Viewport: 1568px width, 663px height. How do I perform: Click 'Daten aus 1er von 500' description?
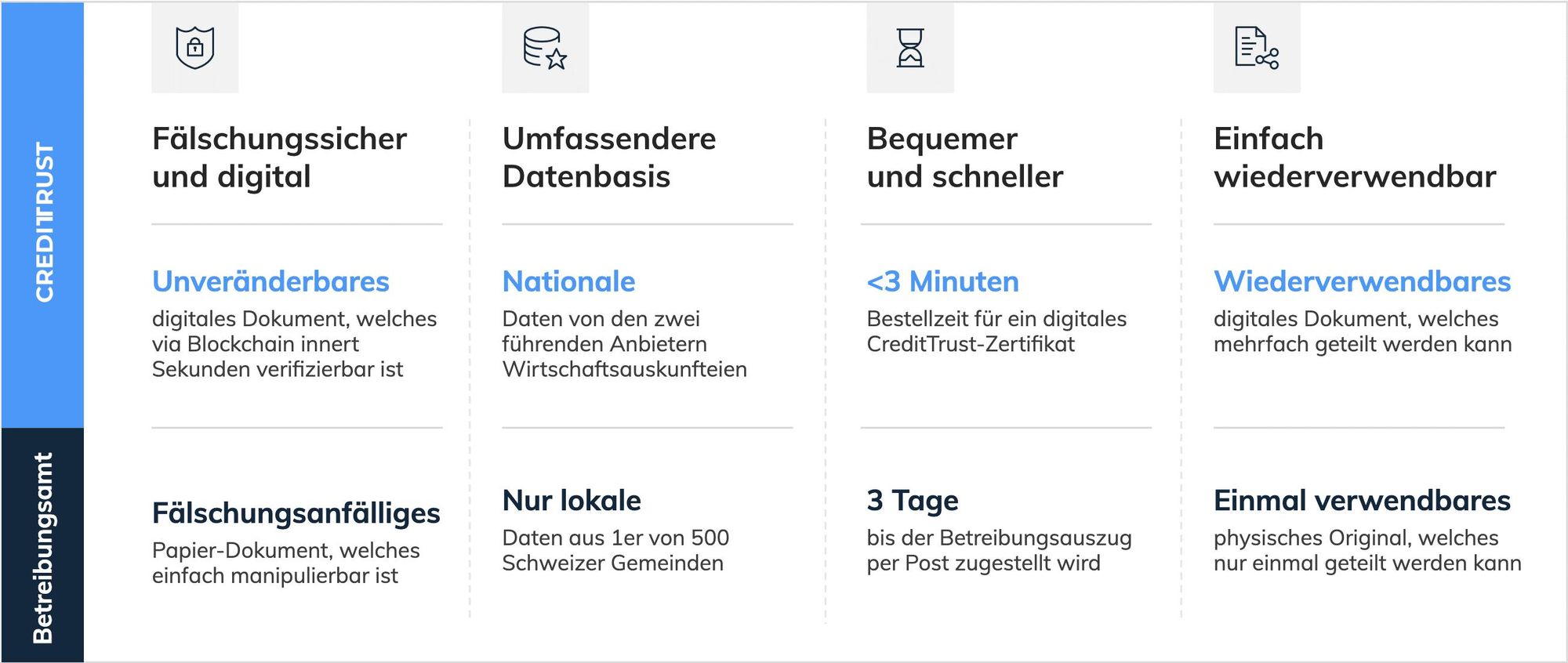pyautogui.click(x=615, y=538)
